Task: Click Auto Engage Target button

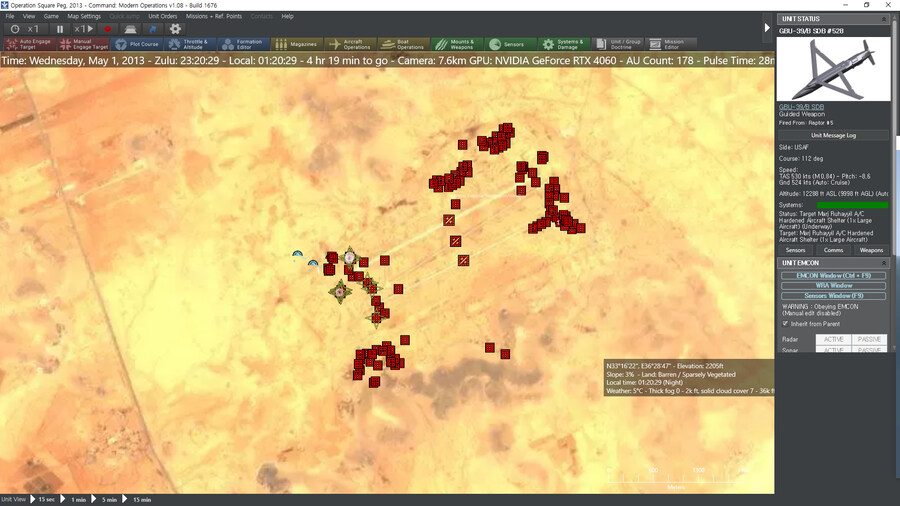Action: [29, 44]
